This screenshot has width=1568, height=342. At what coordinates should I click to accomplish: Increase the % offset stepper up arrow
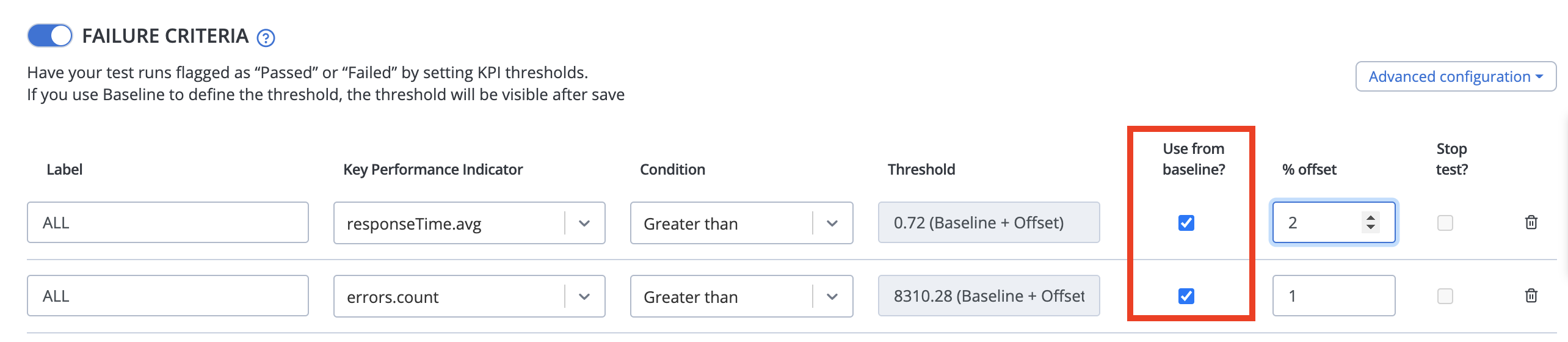(1371, 217)
